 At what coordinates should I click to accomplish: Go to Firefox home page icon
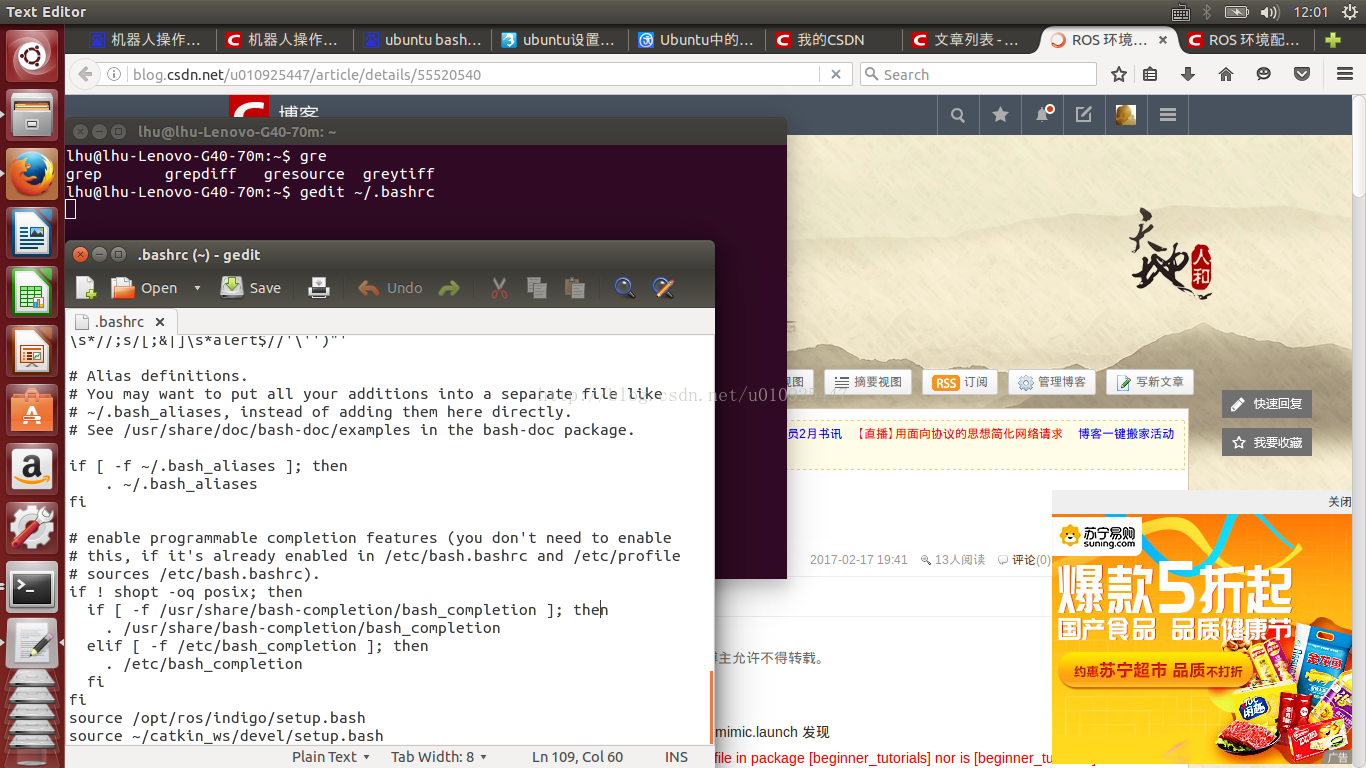[1226, 74]
